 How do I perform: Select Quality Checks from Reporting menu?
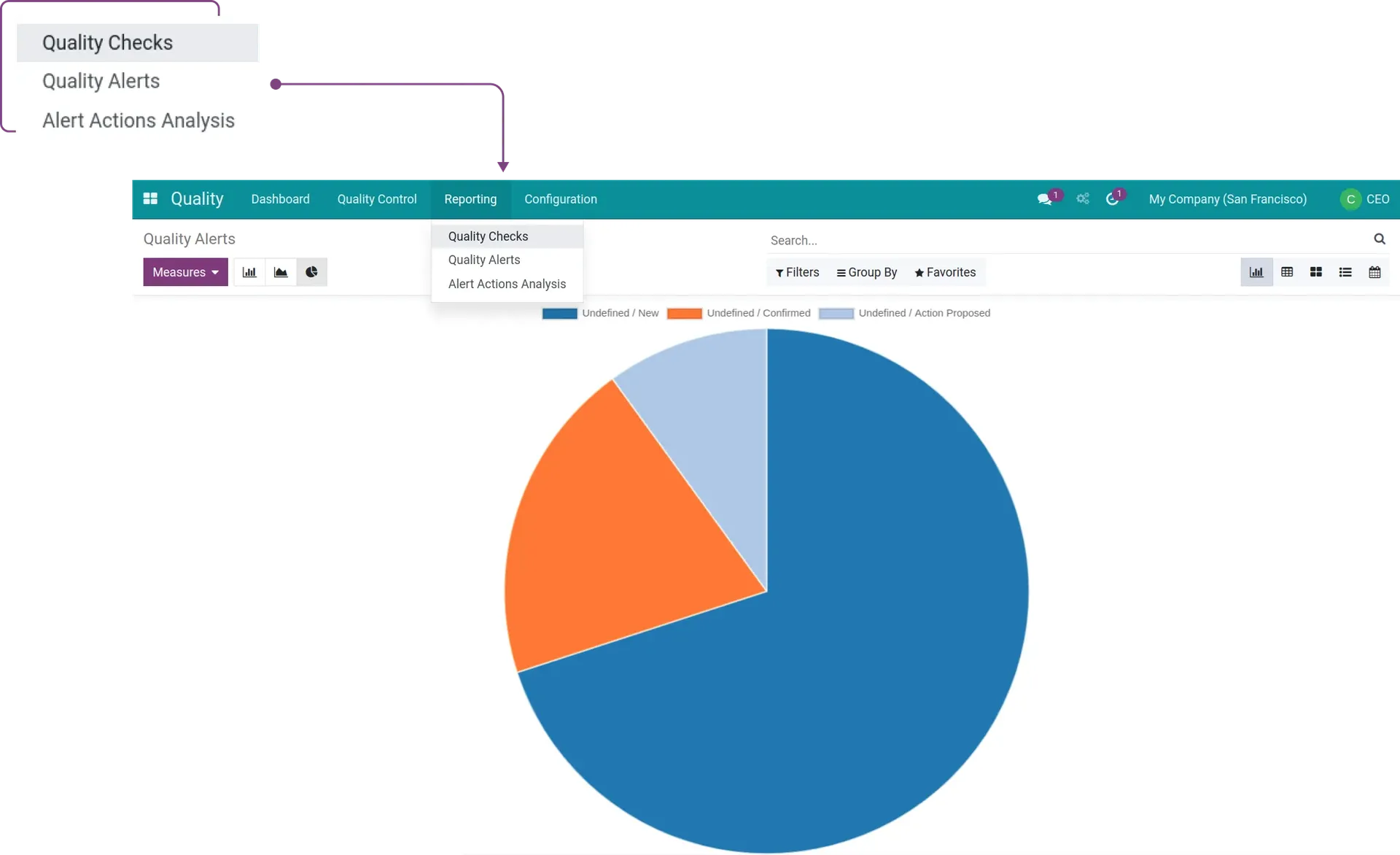[488, 236]
